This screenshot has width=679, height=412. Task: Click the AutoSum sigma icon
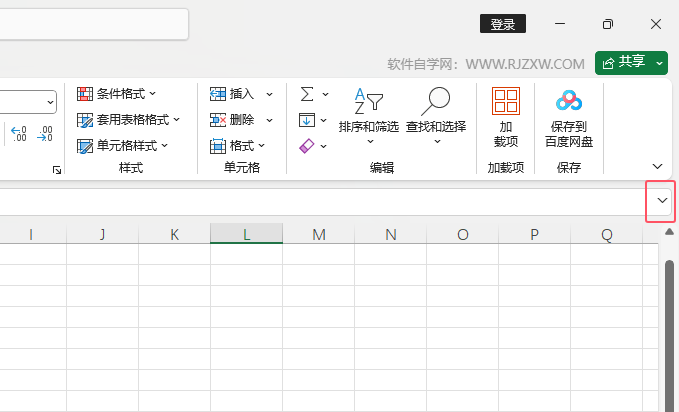[307, 94]
